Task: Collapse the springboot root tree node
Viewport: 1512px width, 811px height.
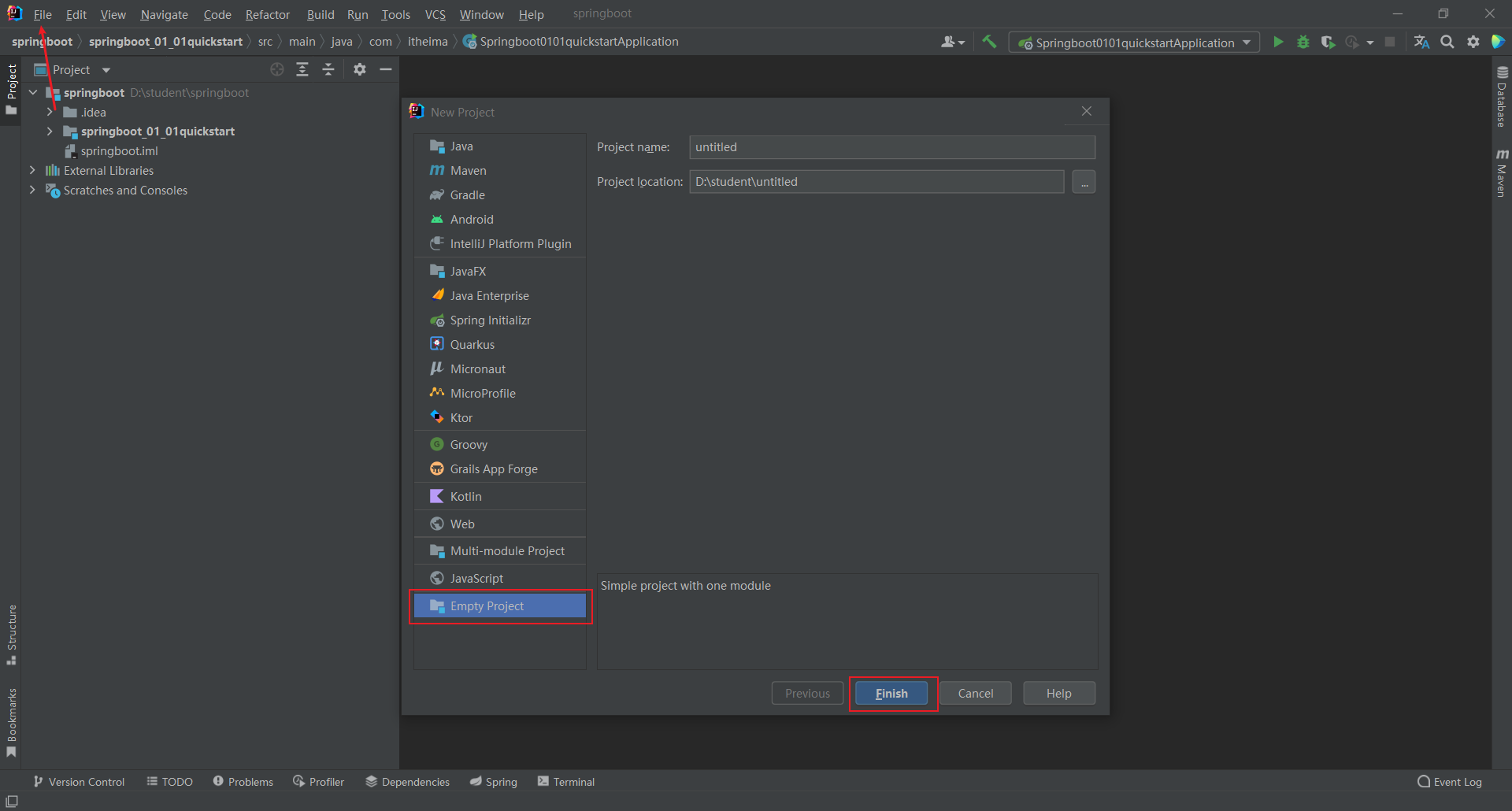Action: click(x=33, y=92)
